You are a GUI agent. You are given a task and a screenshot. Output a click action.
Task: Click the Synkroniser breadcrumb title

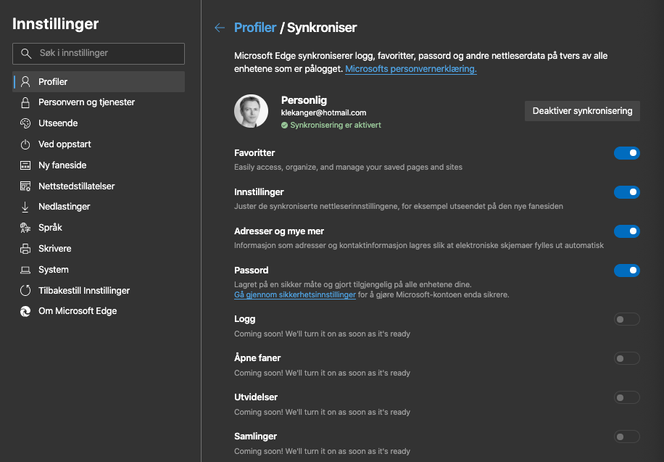pos(322,28)
